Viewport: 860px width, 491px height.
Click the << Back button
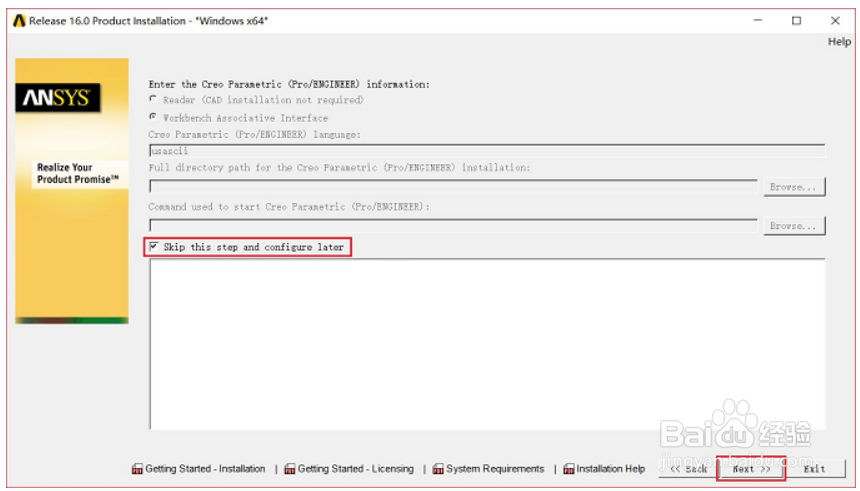(688, 469)
